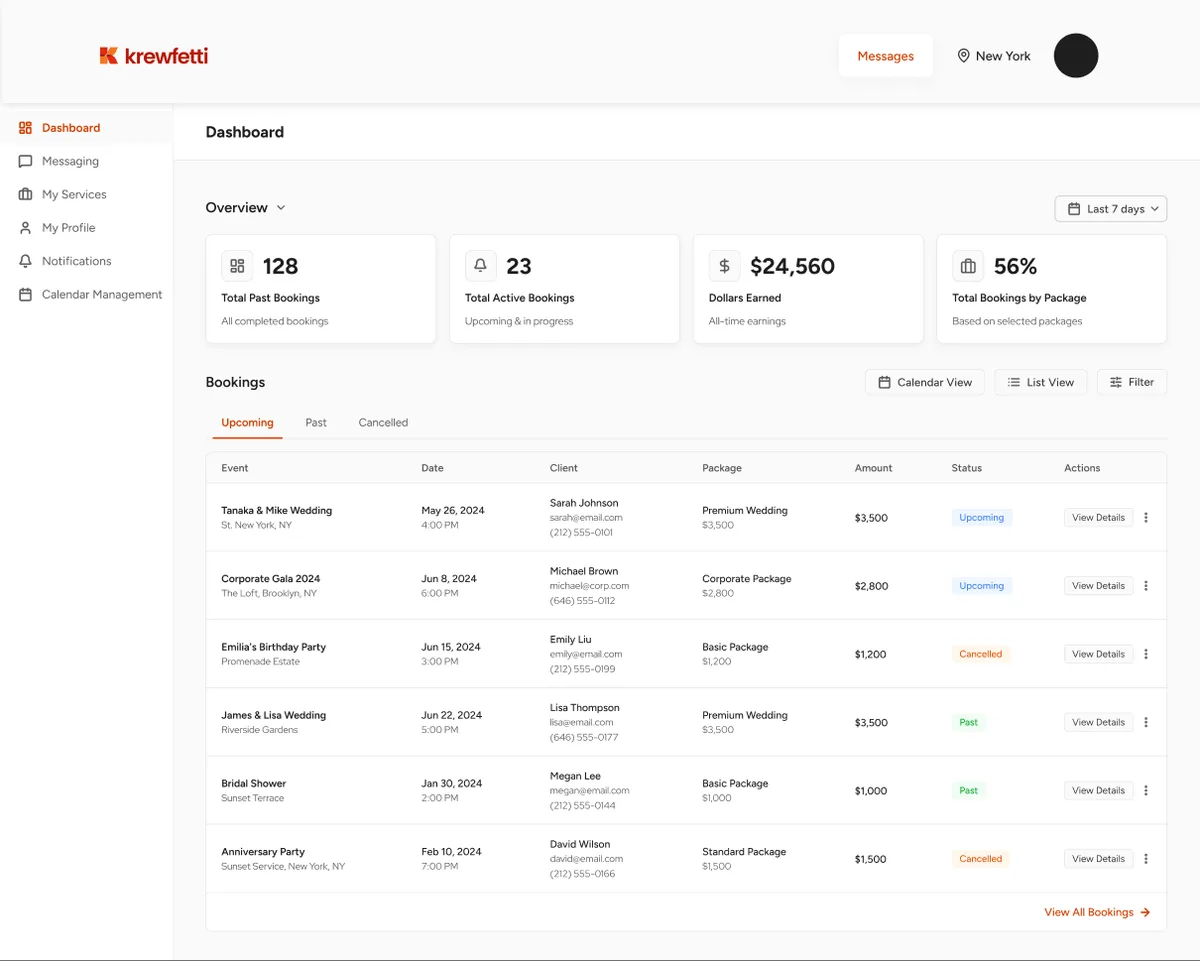Click the Total Past Bookings grid icon

(x=237, y=266)
